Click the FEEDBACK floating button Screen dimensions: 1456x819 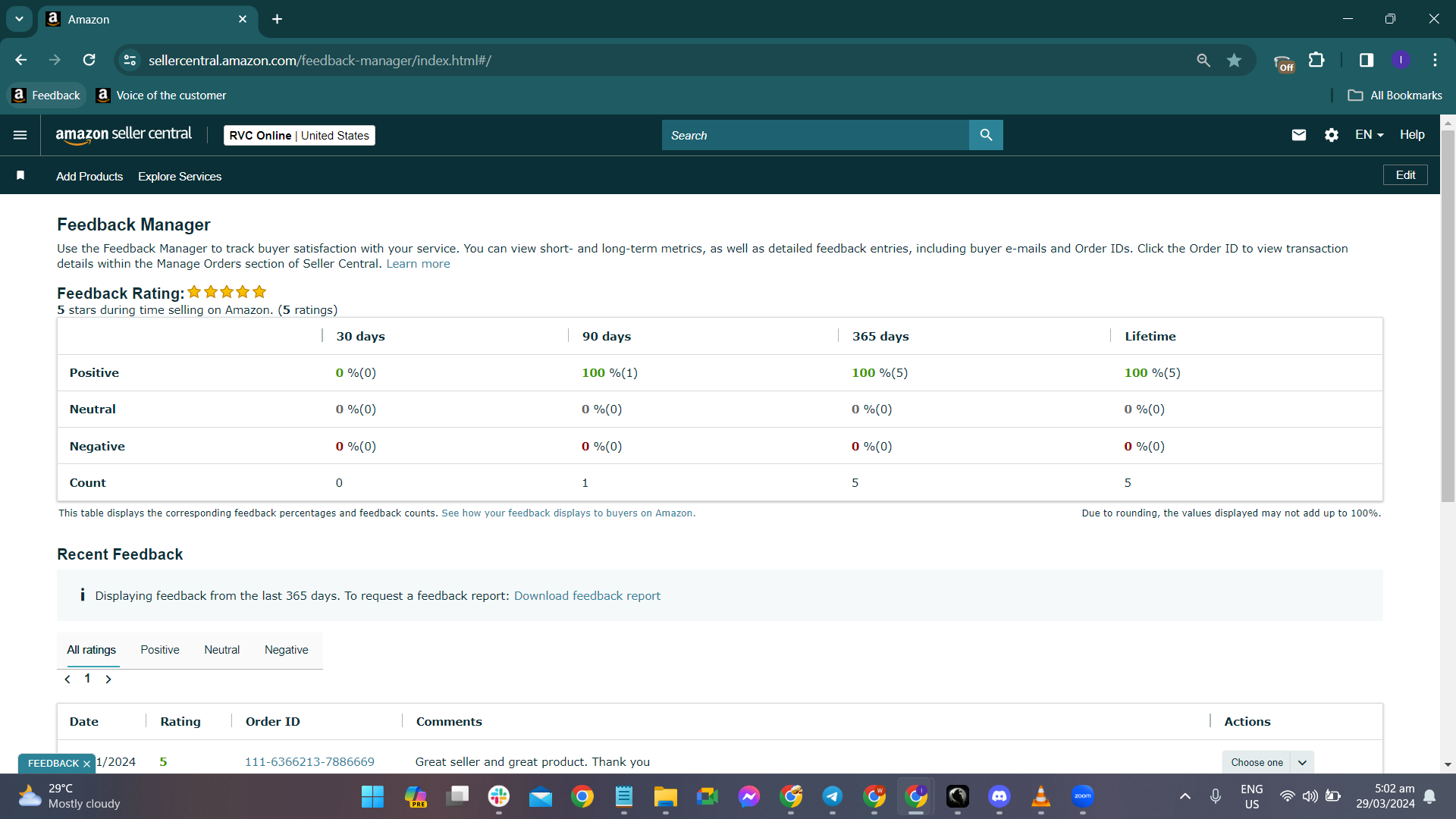coord(53,764)
